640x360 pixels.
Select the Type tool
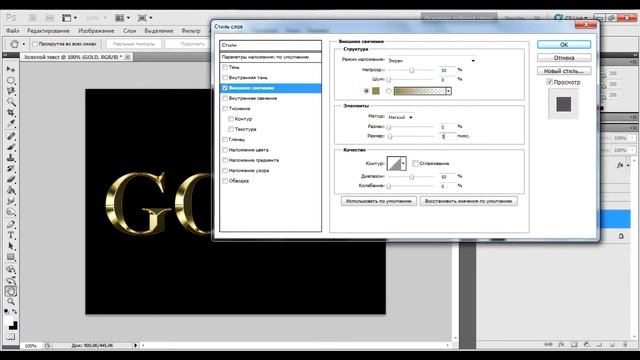(11, 236)
